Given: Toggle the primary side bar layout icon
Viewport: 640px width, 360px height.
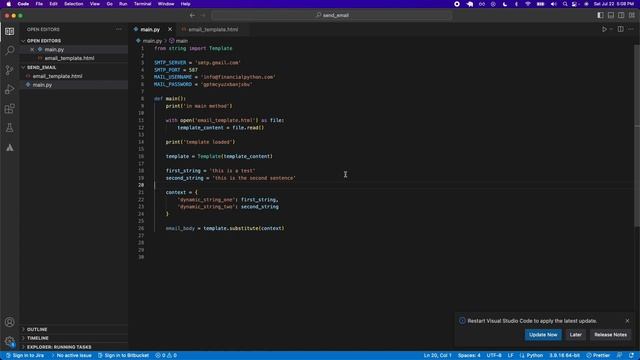Looking at the screenshot, I should (x=600, y=15).
